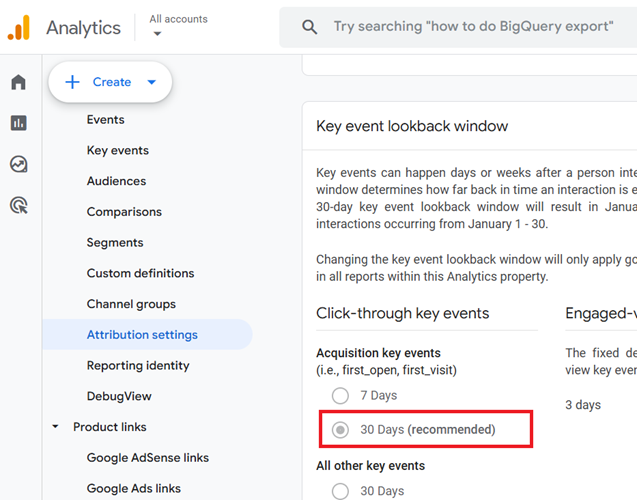
Task: Collapse the Product links section
Action: [x=55, y=426]
